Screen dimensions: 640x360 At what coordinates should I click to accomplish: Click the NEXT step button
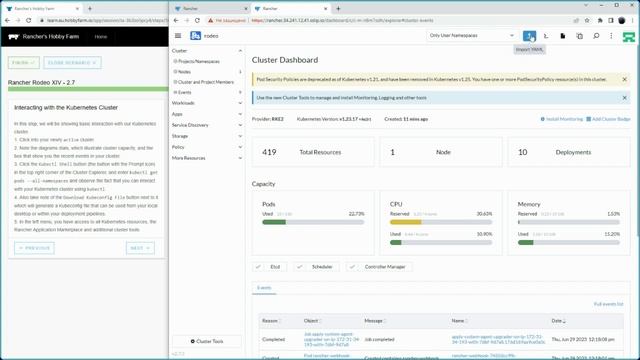(140, 248)
